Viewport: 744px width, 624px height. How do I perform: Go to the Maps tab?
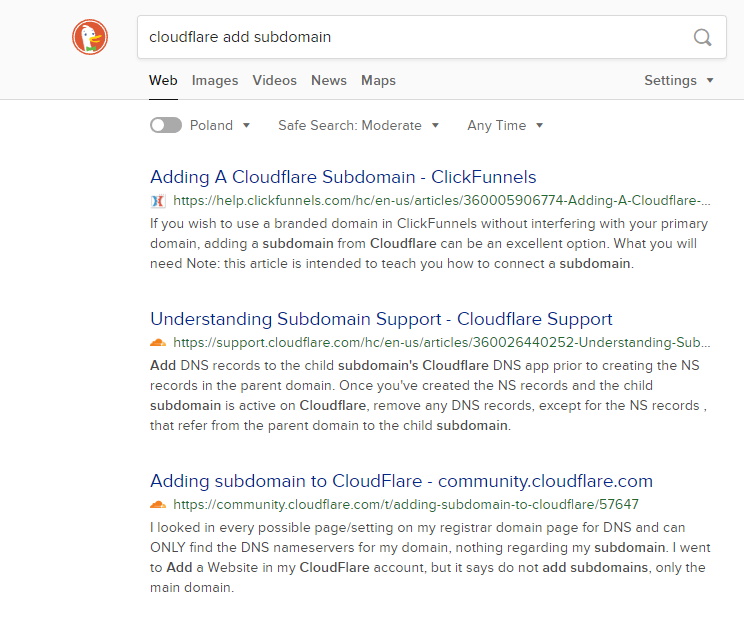[x=378, y=81]
